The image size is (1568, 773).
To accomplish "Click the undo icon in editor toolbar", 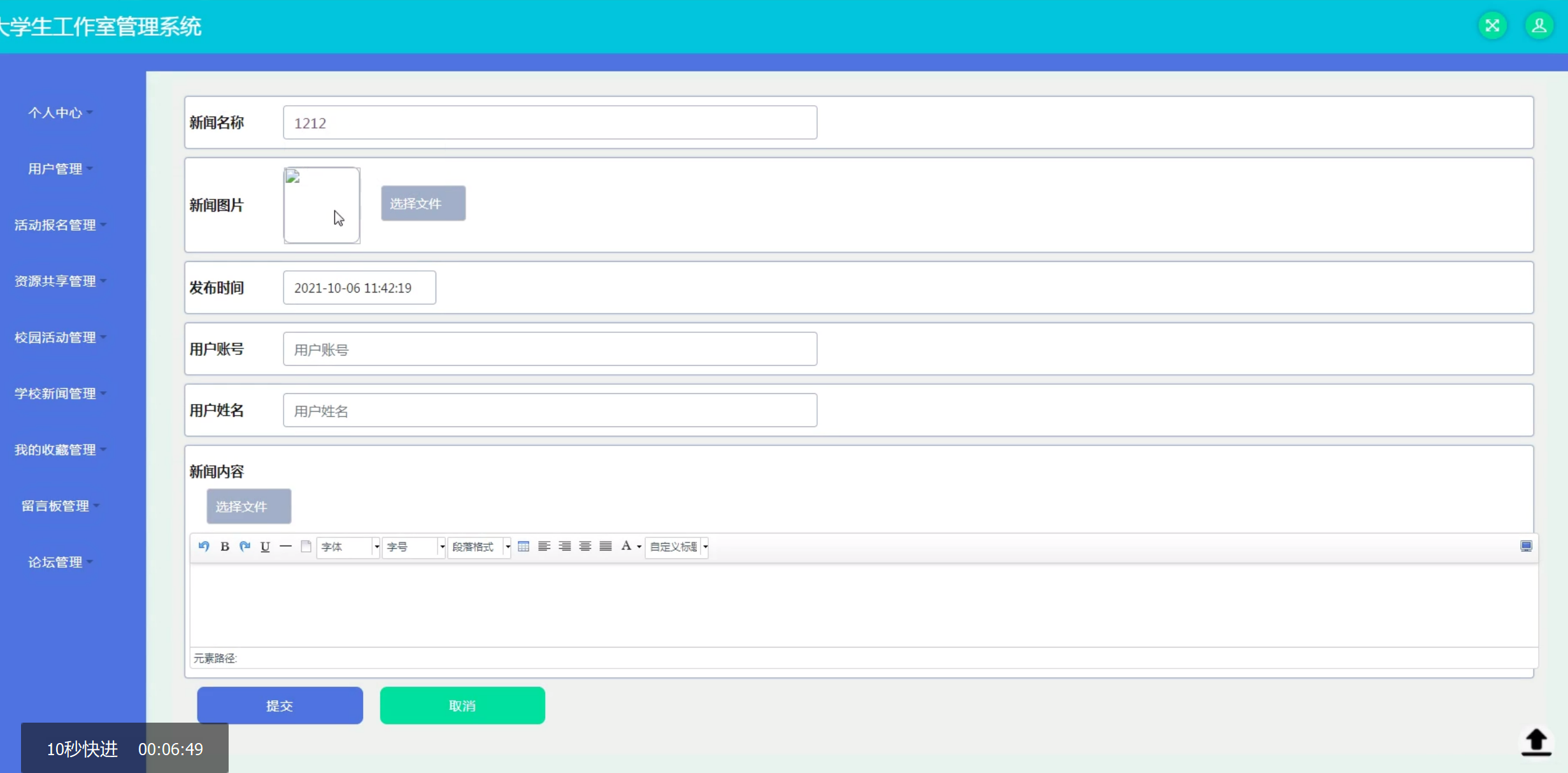I will click(204, 546).
